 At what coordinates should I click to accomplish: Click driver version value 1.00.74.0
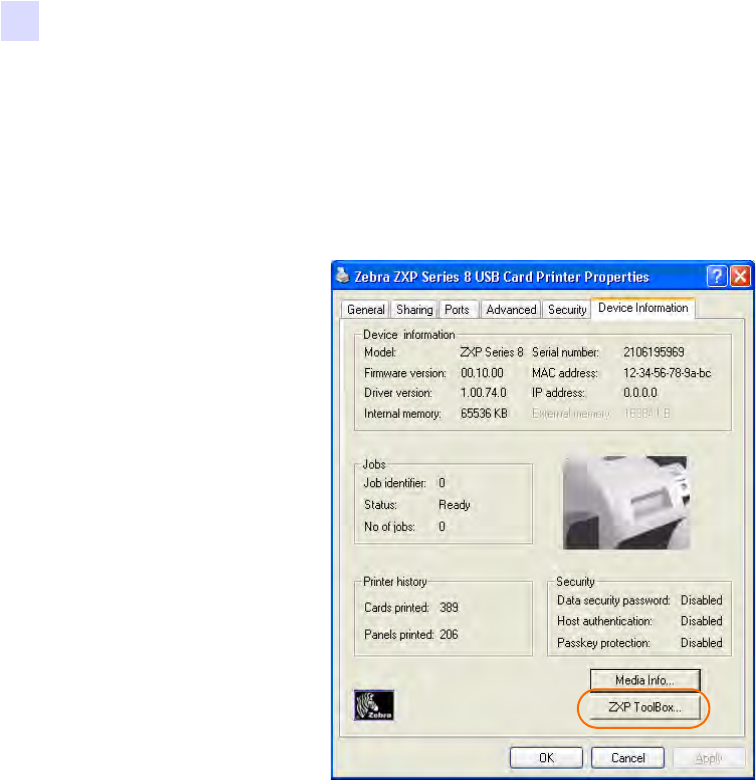(483, 392)
